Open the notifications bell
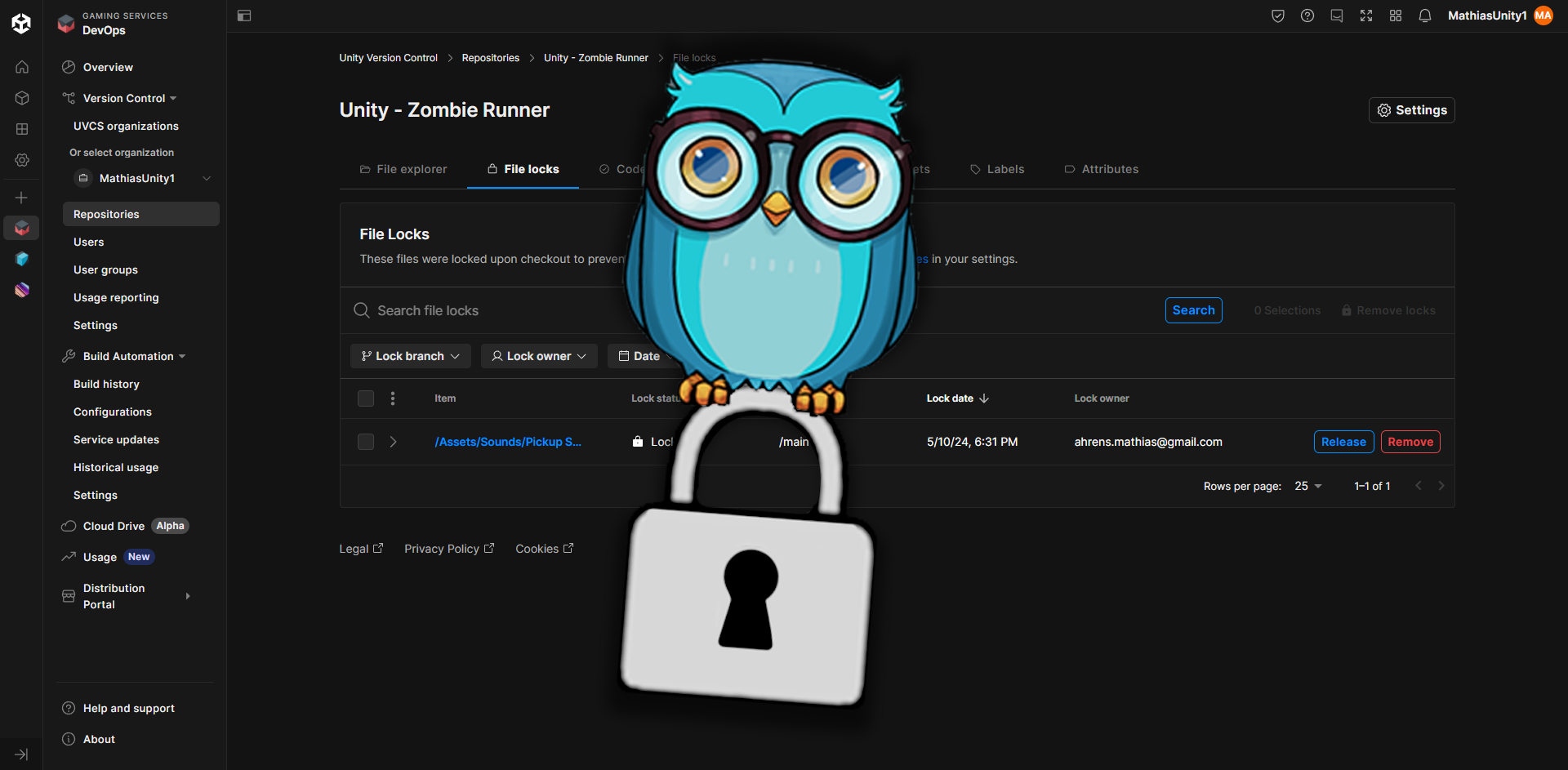 click(1424, 16)
